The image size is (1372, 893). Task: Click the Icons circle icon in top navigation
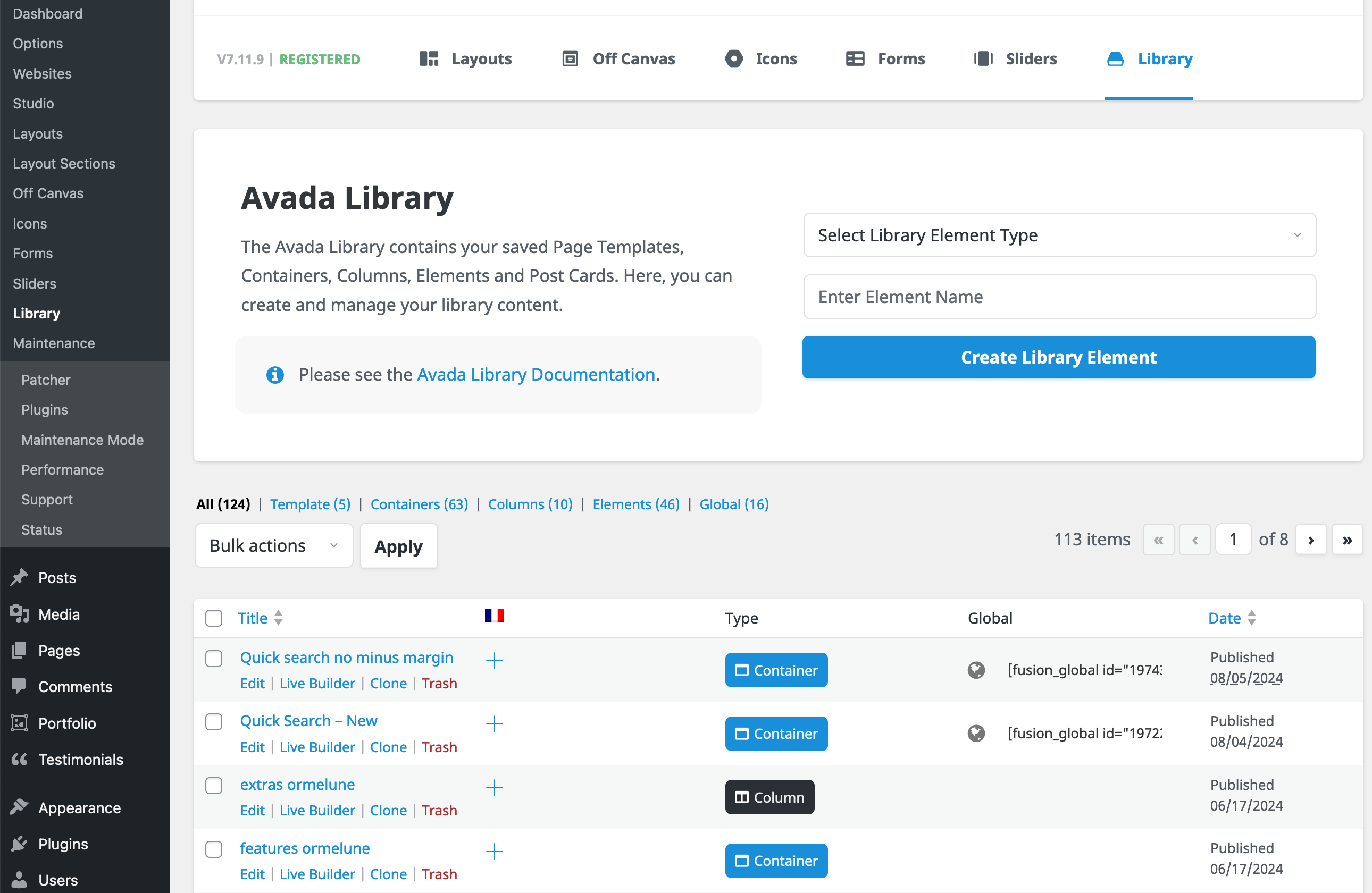733,59
